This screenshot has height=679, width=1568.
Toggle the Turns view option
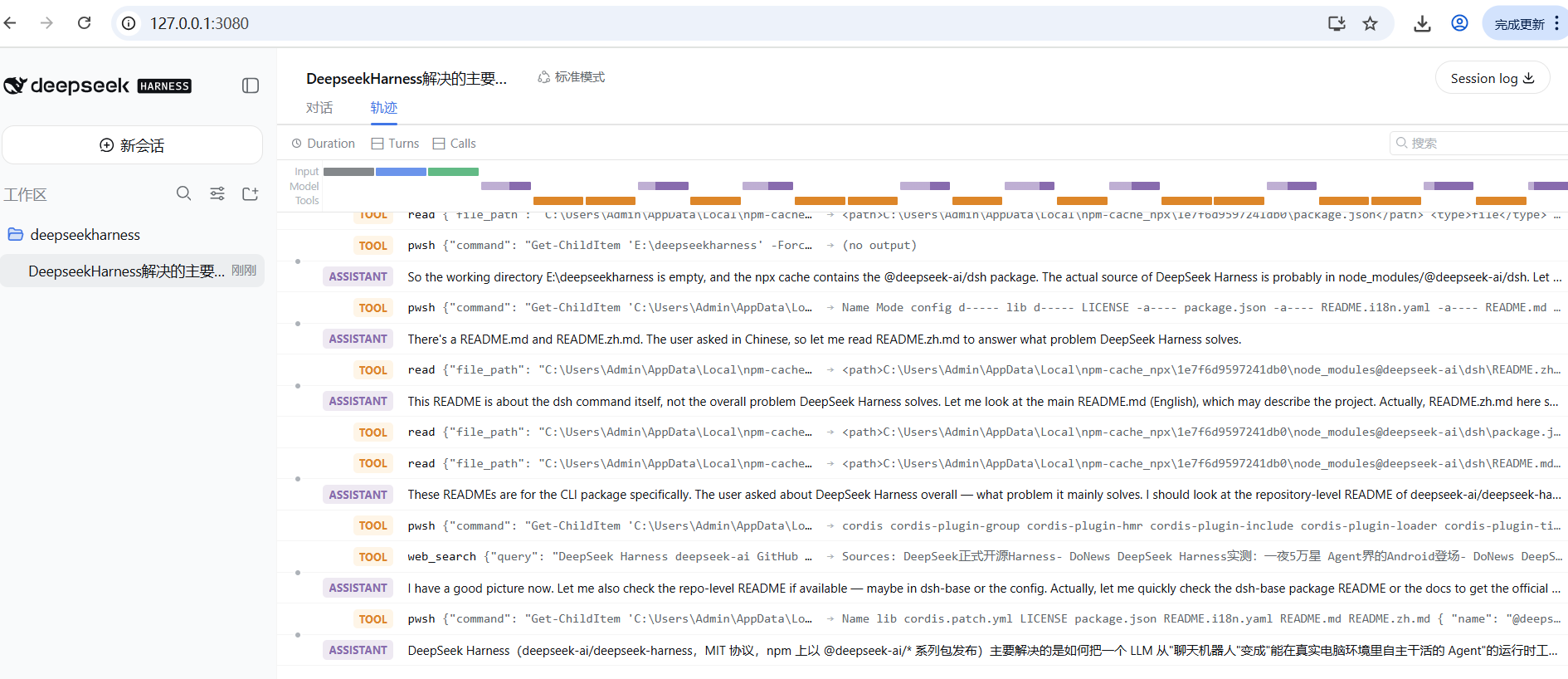396,144
